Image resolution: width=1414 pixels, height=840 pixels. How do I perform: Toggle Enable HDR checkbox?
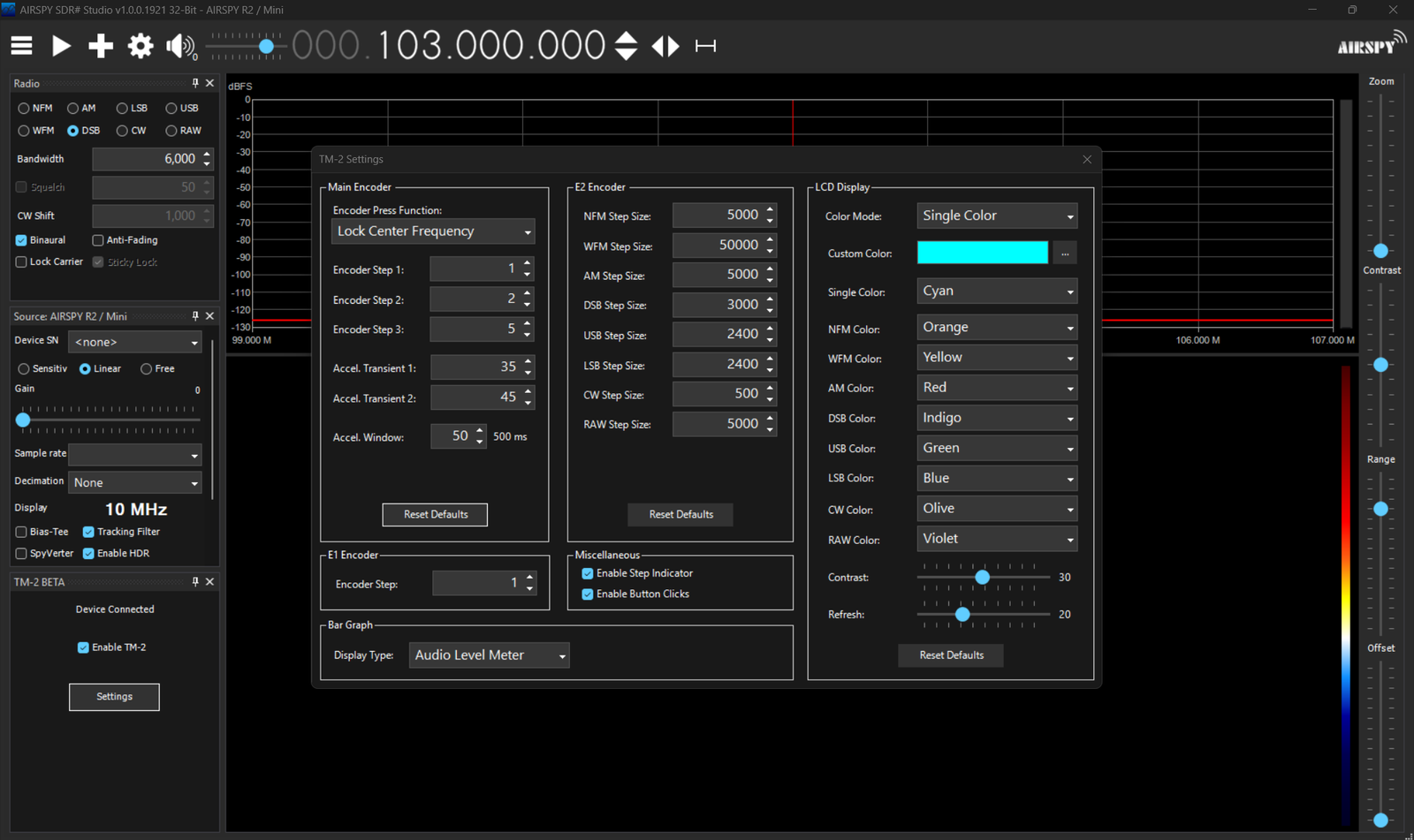click(x=117, y=554)
